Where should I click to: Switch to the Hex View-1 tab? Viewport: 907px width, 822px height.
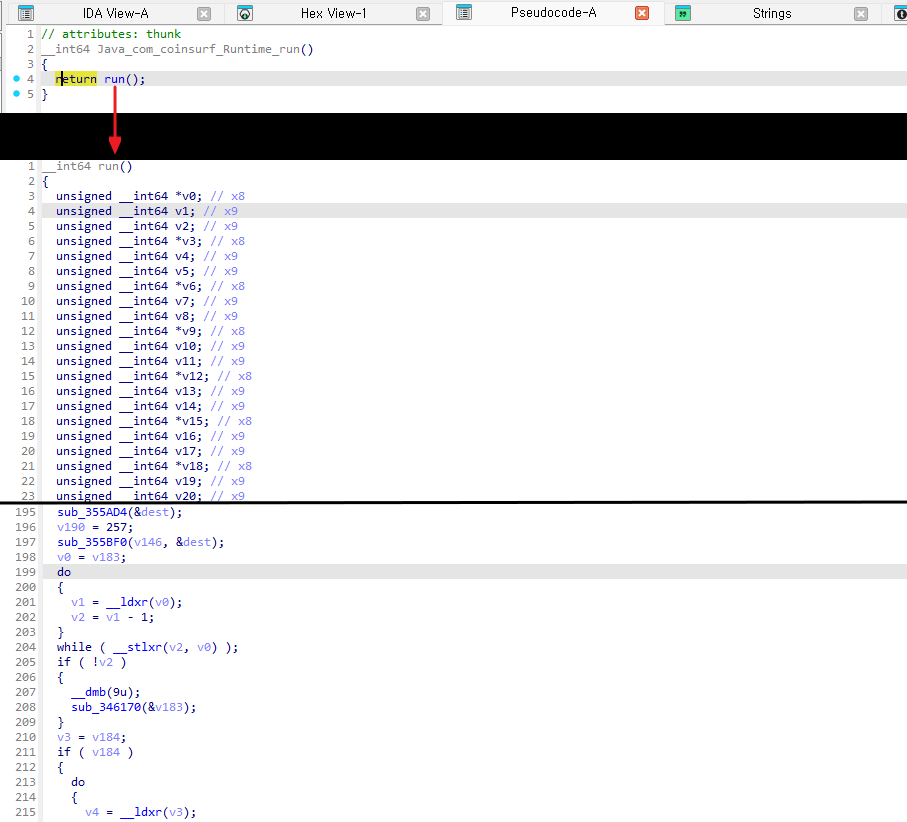pos(334,13)
